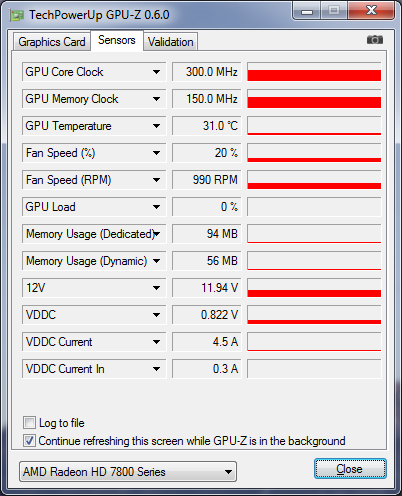This screenshot has height=496, width=402.
Task: Enable the Log to file checkbox
Action: 29,423
